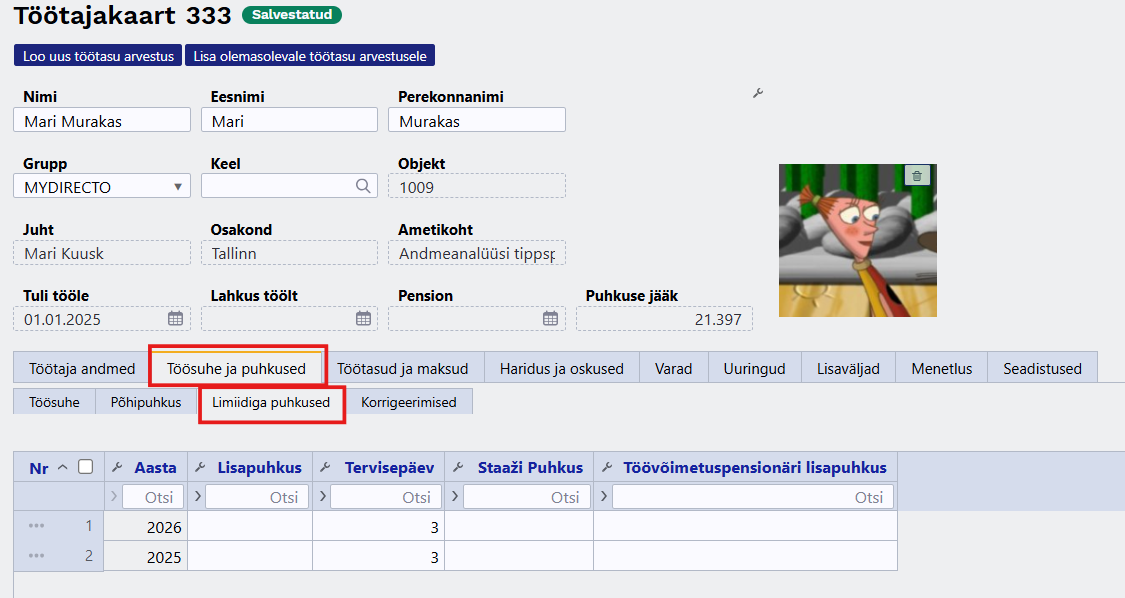Open calendar picker for Pension field
The width and height of the screenshot is (1125, 598).
(550, 318)
